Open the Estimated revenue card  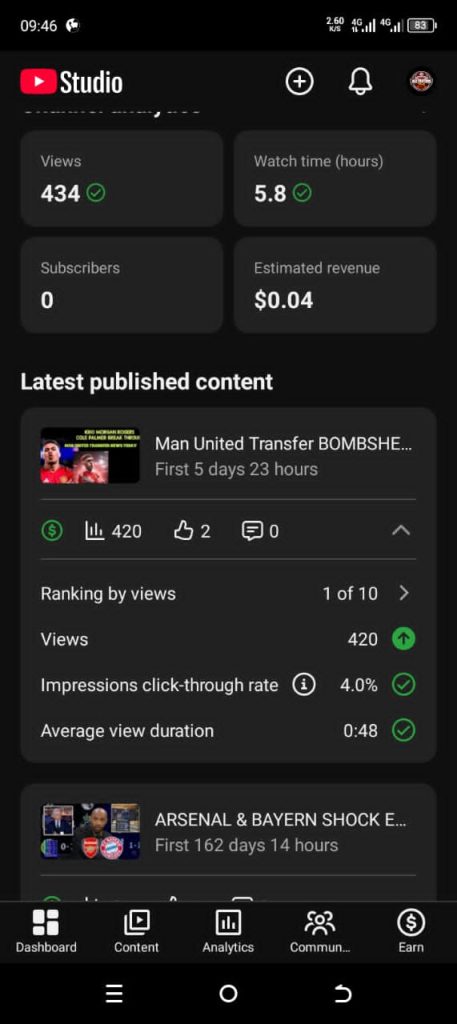(335, 285)
